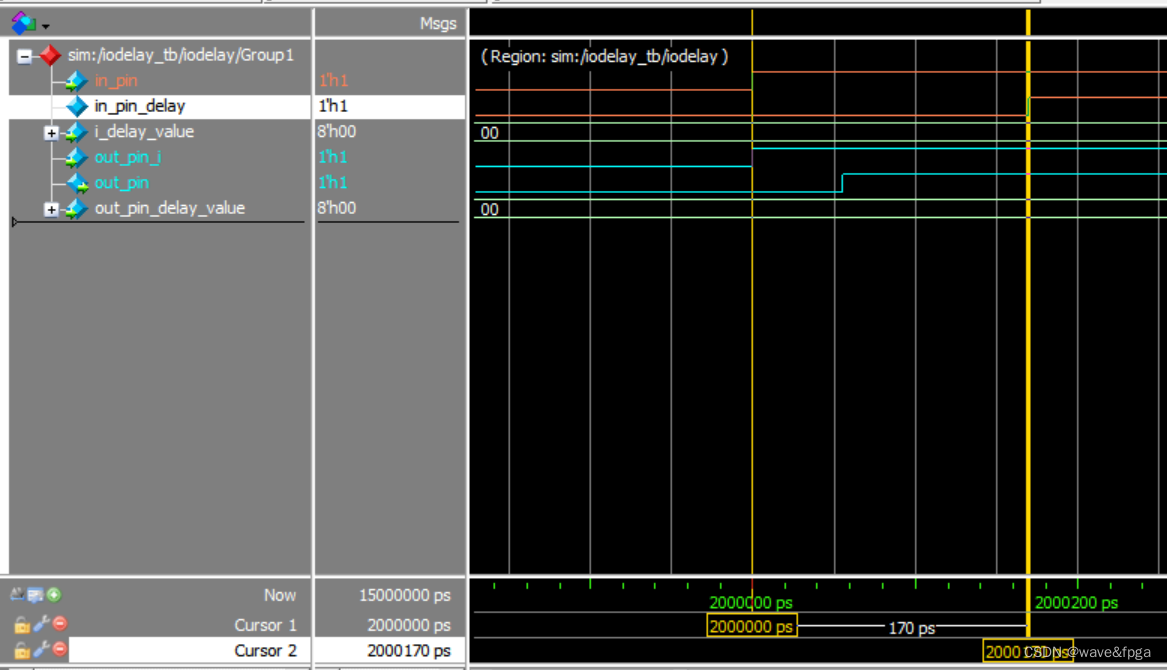The image size is (1167, 670).
Task: Click out_pin value 1'h1
Action: coord(333,182)
